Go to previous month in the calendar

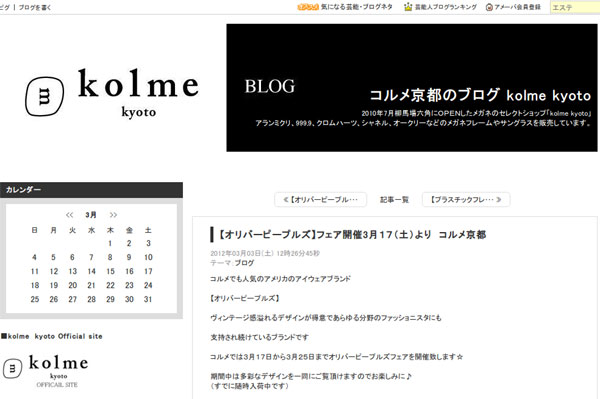coord(69,215)
